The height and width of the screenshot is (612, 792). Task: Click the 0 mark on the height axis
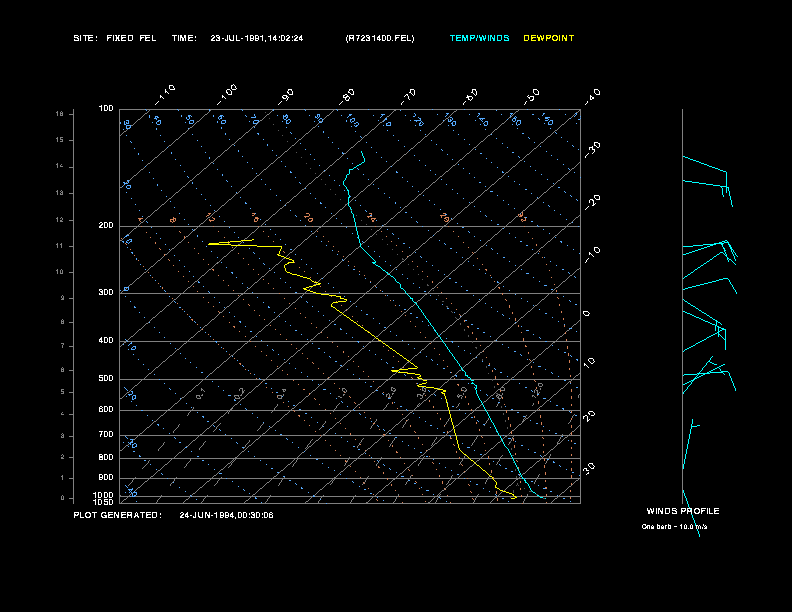[x=63, y=498]
